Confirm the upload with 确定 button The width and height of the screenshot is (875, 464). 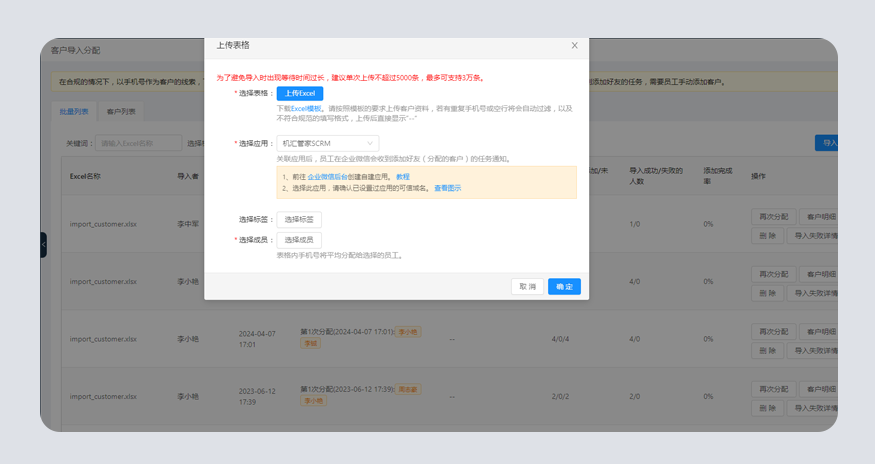click(x=564, y=287)
